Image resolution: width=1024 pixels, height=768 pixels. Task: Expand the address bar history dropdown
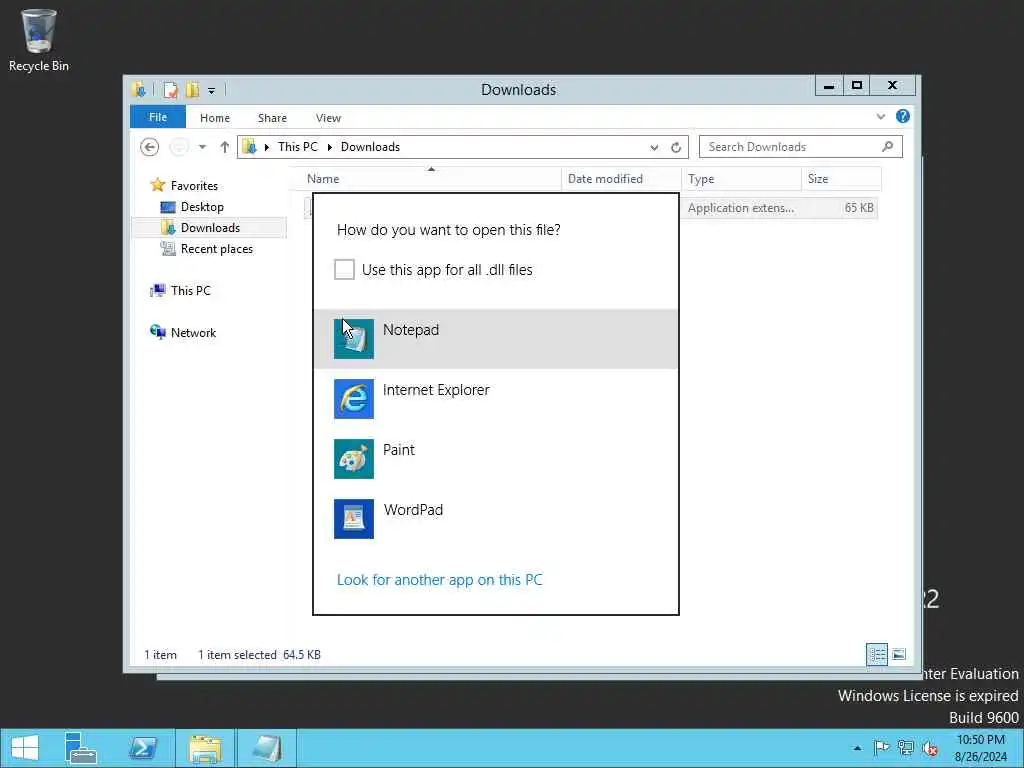654,148
